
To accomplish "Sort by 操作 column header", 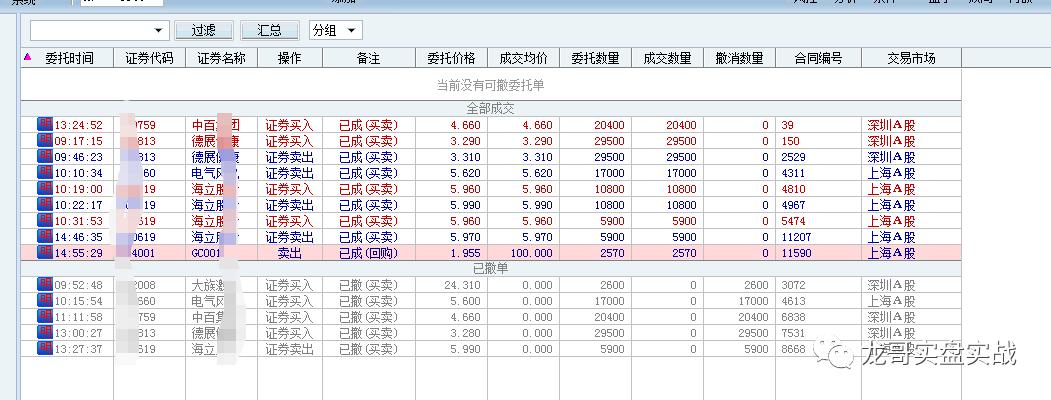I will [290, 58].
